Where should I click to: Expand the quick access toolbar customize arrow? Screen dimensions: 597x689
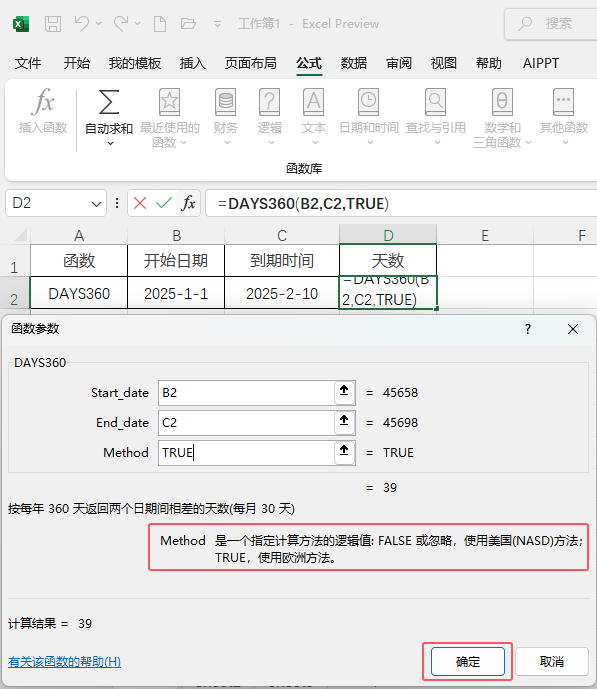217,24
